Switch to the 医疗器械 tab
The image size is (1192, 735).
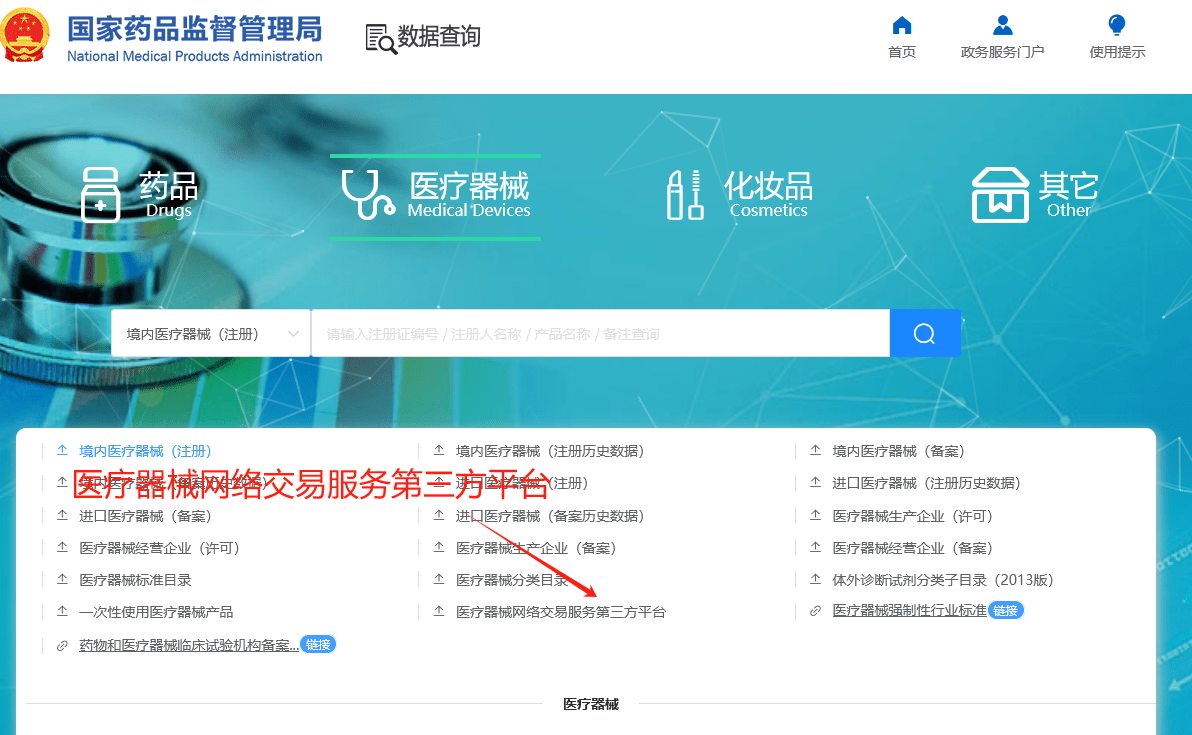(x=435, y=195)
